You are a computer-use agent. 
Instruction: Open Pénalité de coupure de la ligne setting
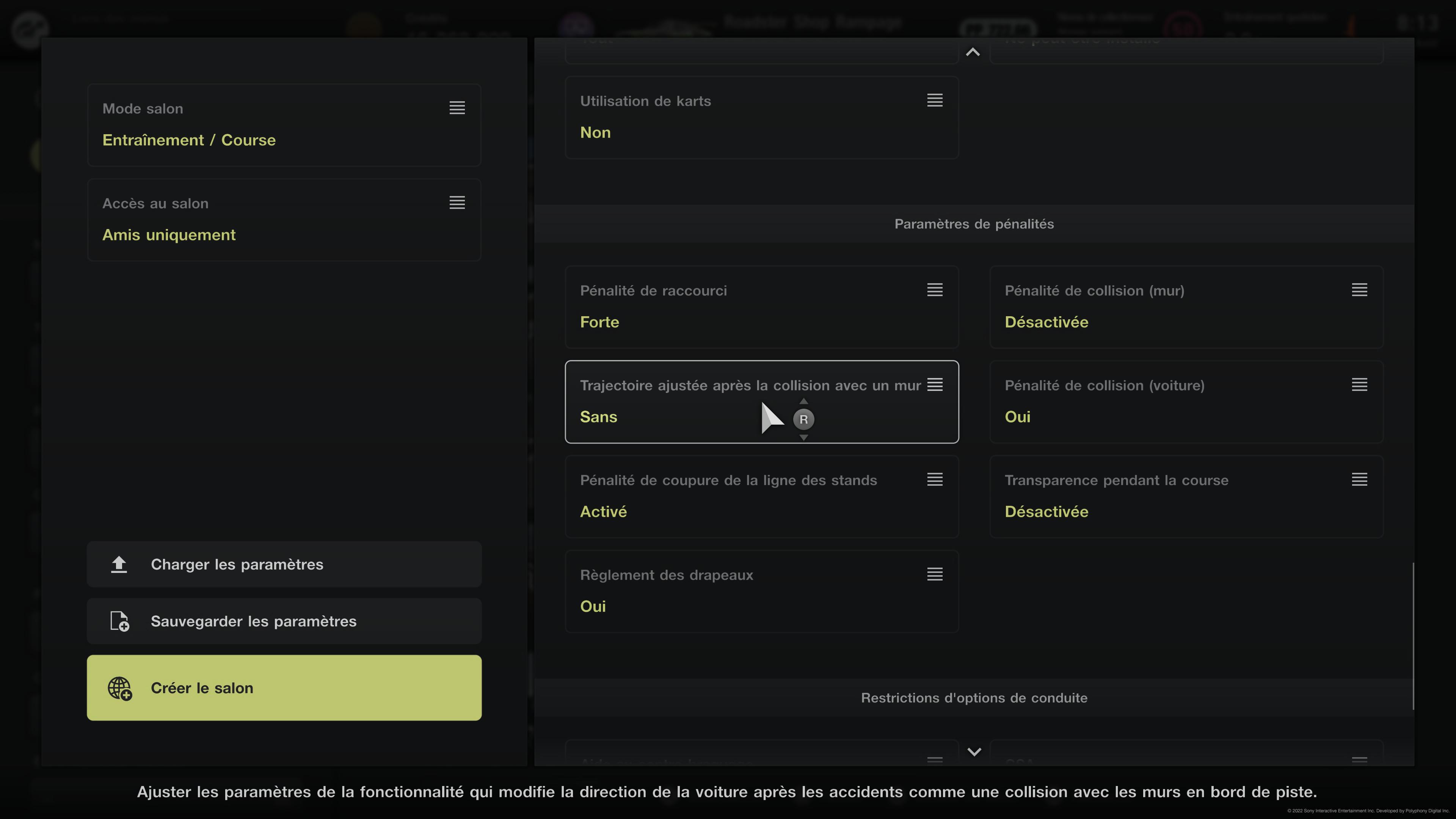coord(761,497)
